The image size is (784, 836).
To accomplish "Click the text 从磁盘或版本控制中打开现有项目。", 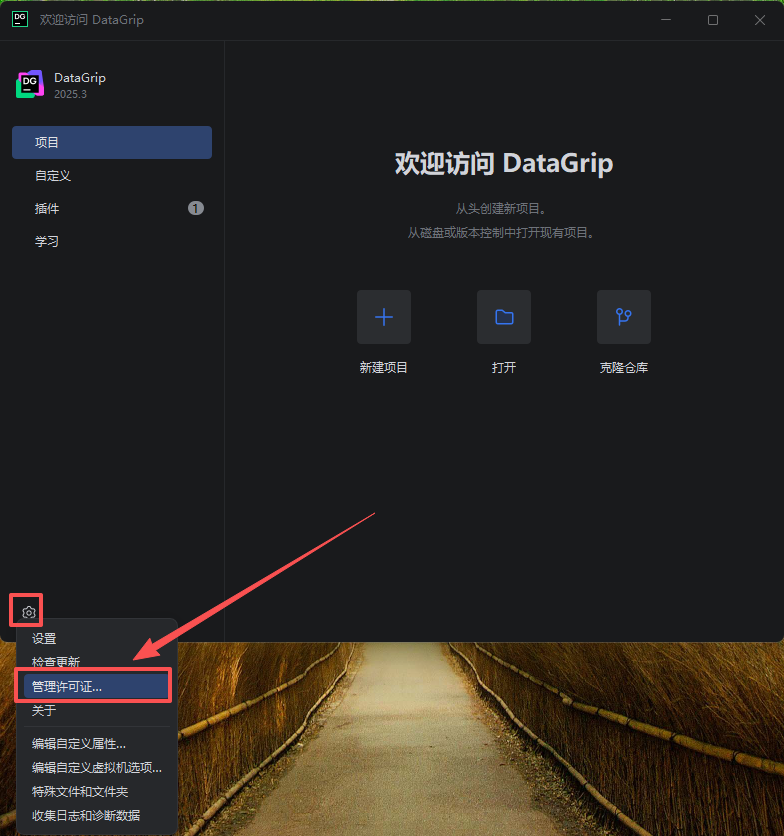I will click(x=501, y=232).
